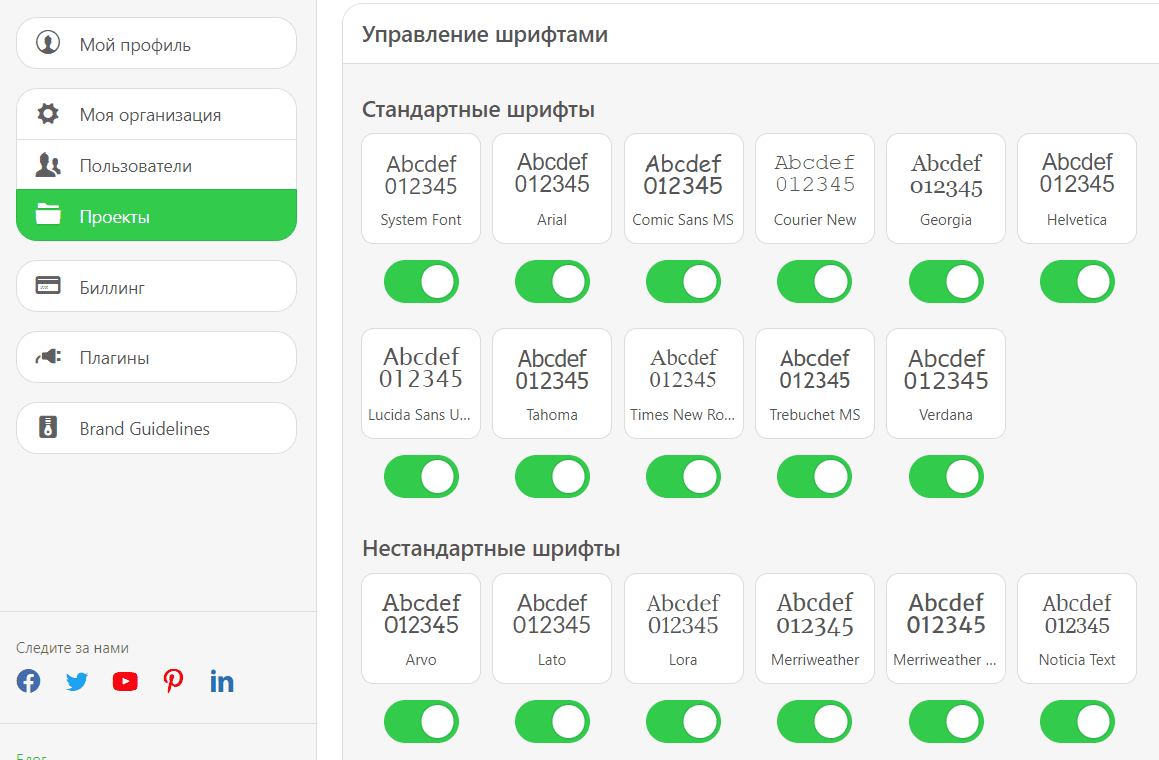Click the profile avatar icon
Screen dimensions: 1159x760
48,44
